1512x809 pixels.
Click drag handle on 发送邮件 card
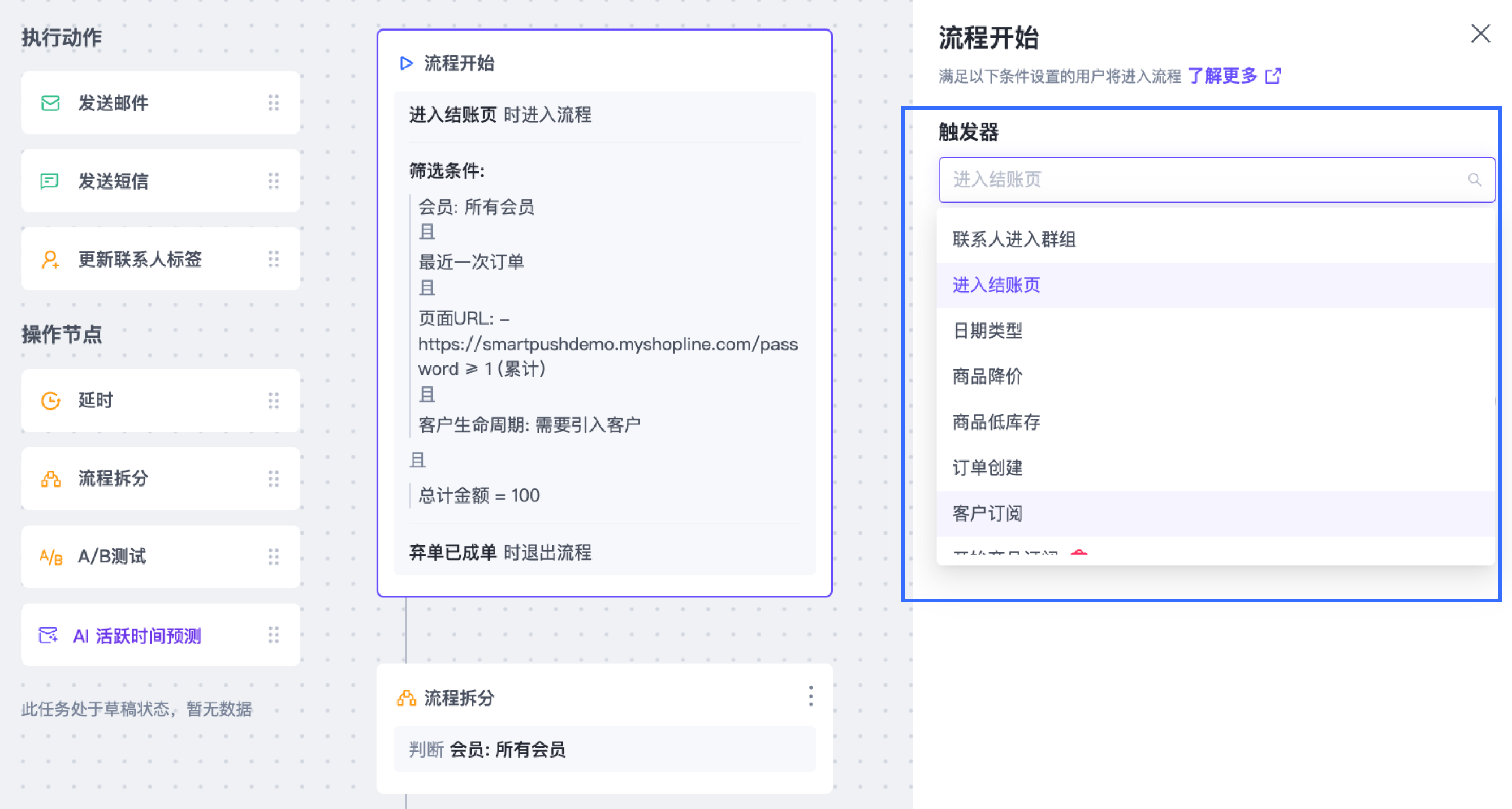tap(274, 104)
